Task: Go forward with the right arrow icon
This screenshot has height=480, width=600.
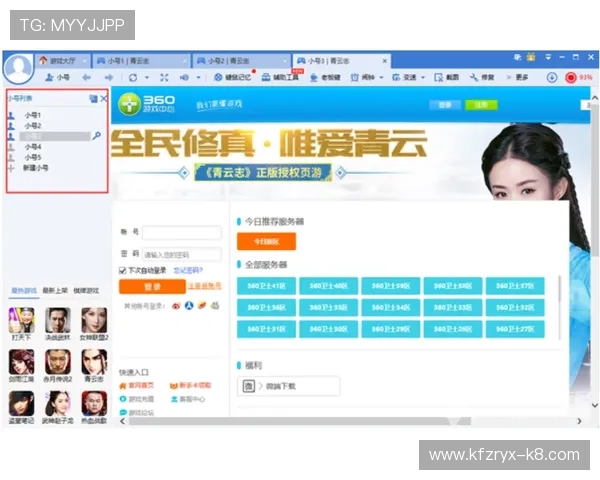Action: click(109, 78)
